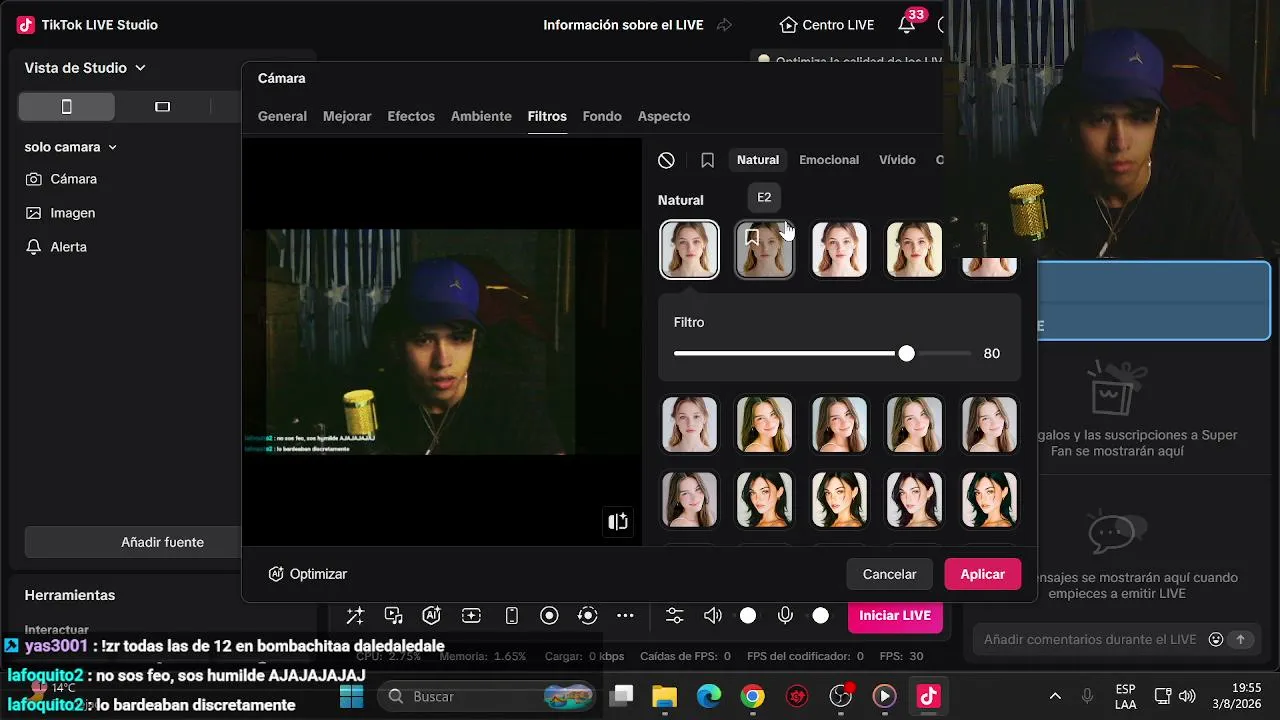Click the Optimizar button
This screenshot has width=1280, height=720.
coord(308,574)
